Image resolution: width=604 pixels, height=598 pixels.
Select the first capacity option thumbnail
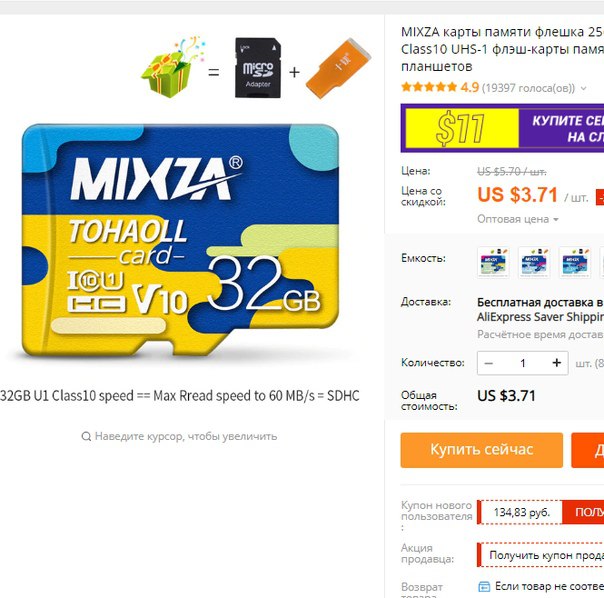[493, 262]
